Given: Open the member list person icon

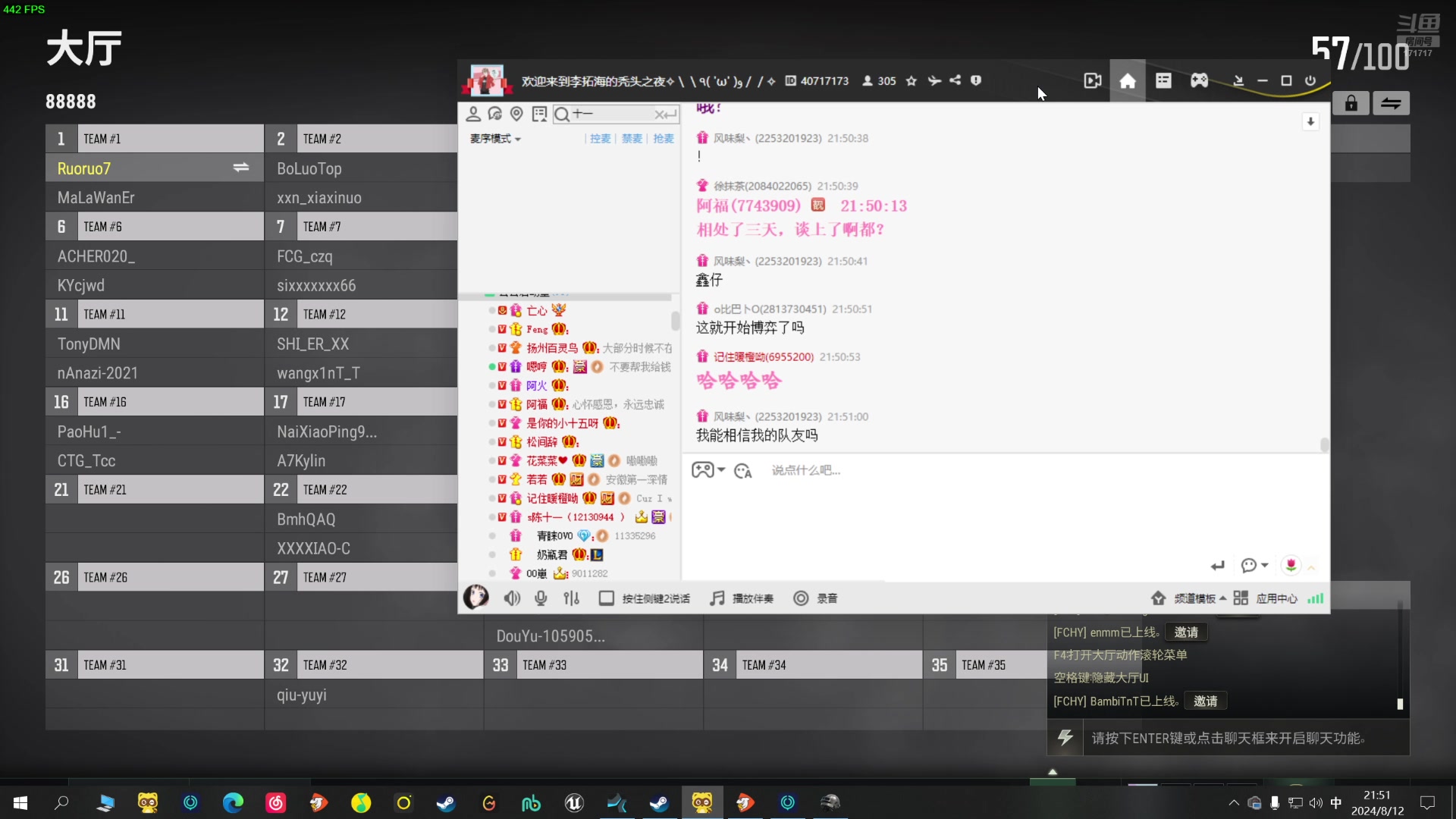Looking at the screenshot, I should click(473, 115).
